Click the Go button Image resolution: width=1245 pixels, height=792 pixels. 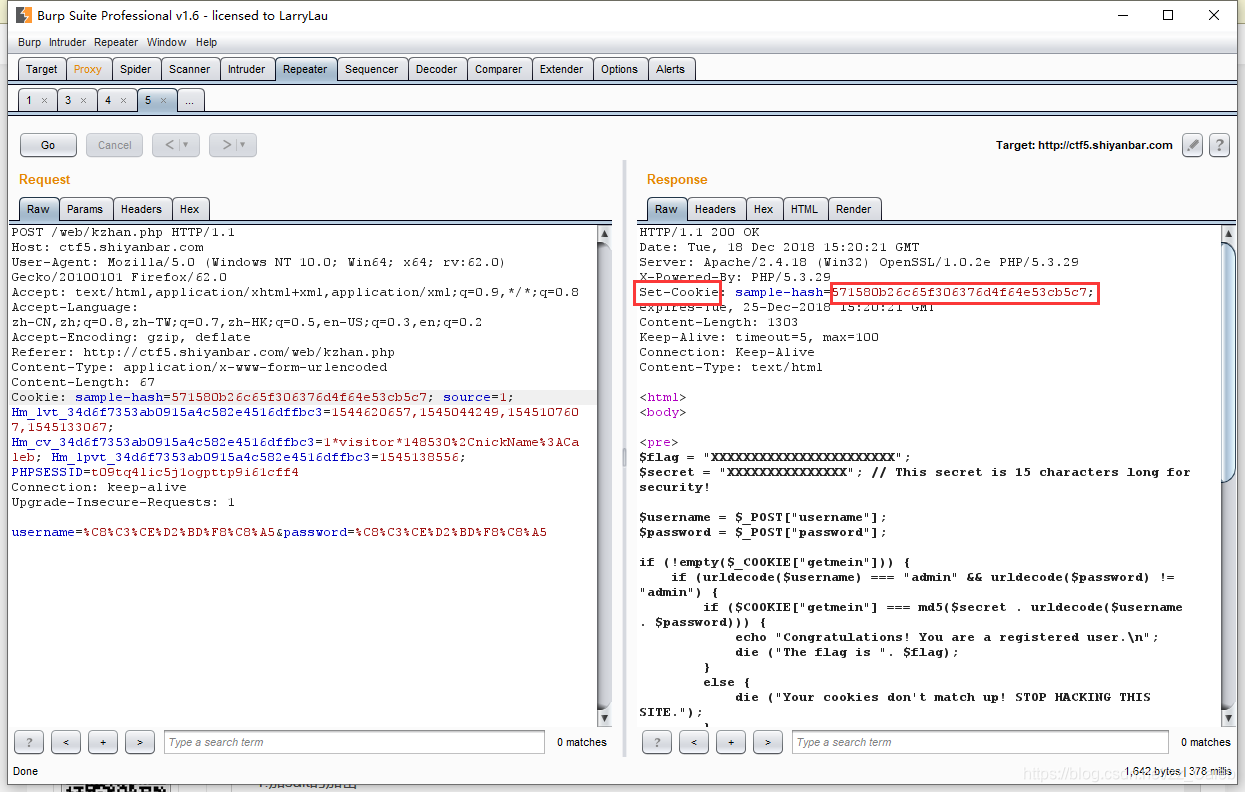pos(48,145)
